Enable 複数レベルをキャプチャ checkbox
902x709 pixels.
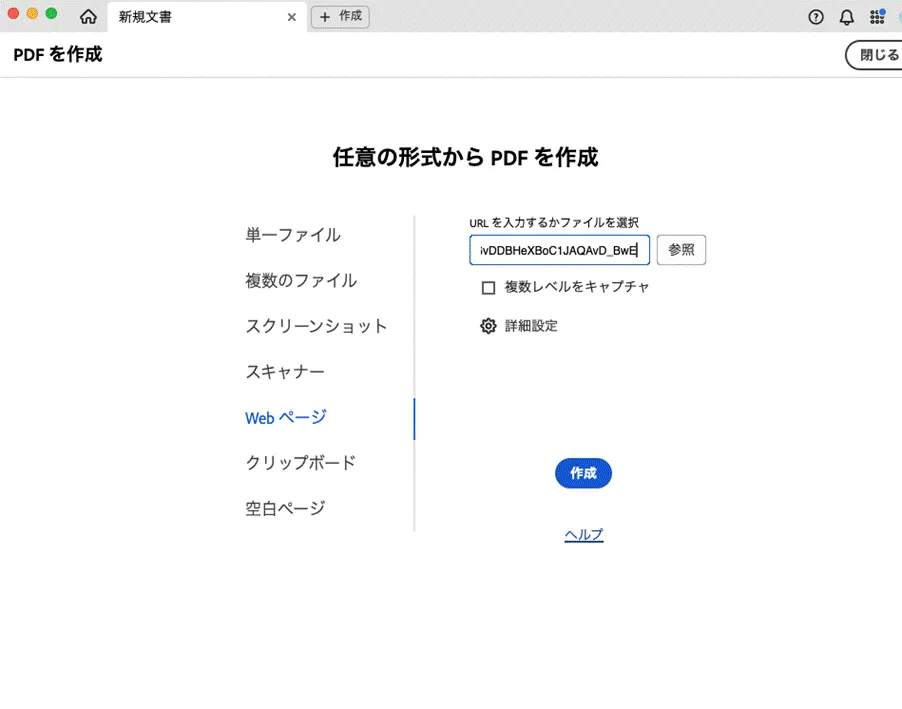point(489,288)
